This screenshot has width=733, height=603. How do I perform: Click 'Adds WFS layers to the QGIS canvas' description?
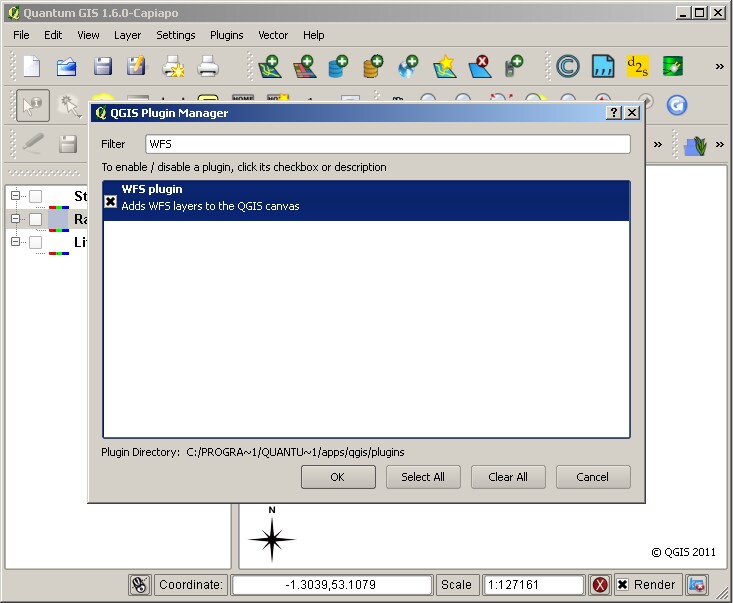pos(210,206)
